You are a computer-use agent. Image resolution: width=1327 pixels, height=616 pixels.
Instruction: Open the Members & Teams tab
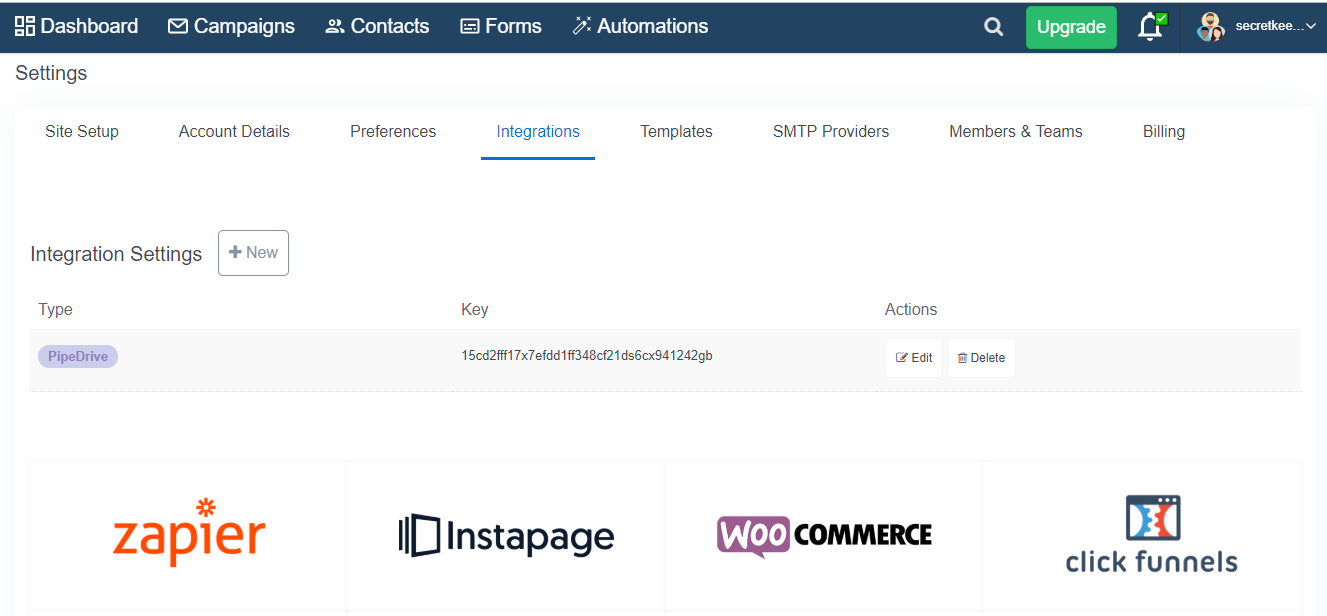(1016, 131)
